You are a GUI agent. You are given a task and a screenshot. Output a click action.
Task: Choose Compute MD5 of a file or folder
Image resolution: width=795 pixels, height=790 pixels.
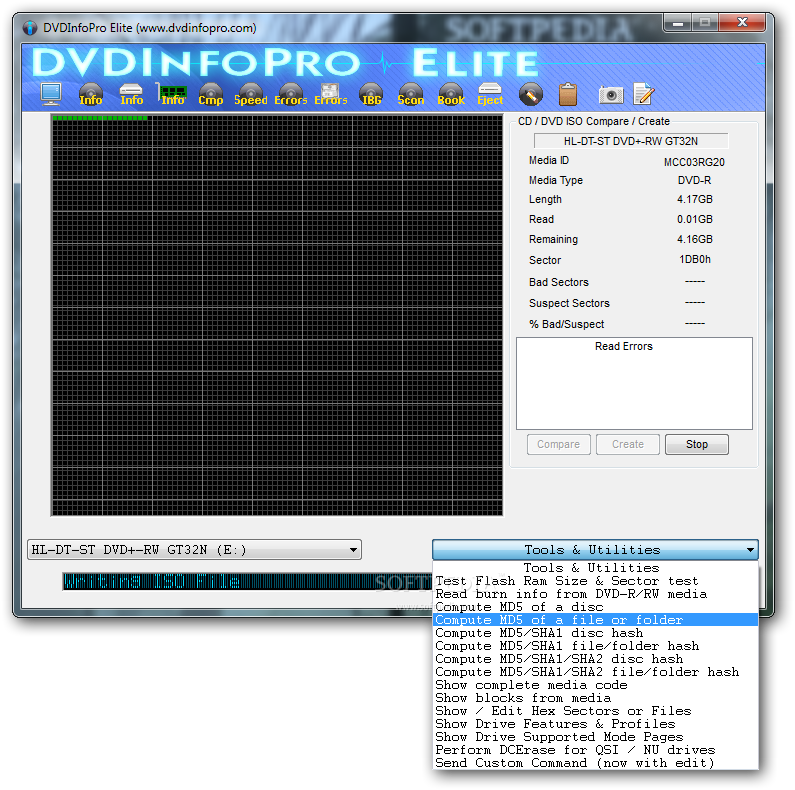(595, 620)
